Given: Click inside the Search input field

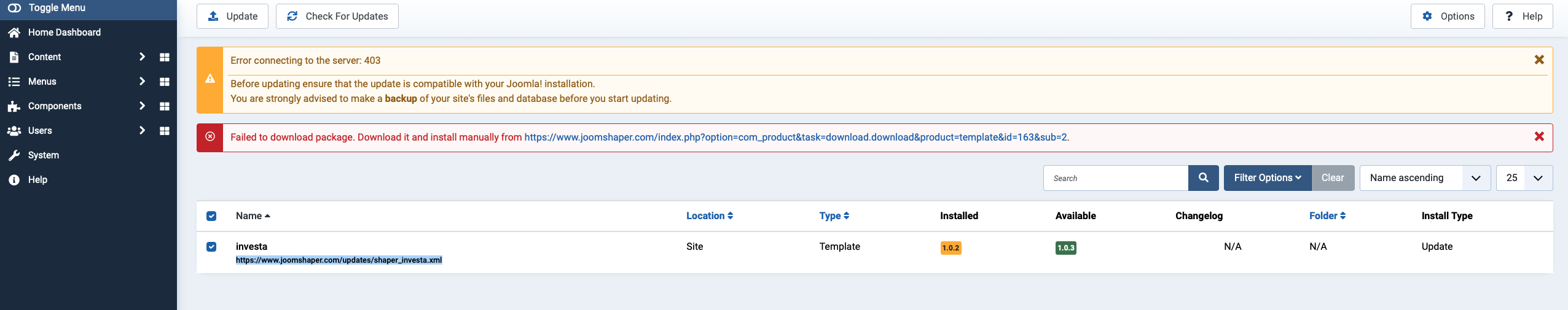Looking at the screenshot, I should (1115, 178).
